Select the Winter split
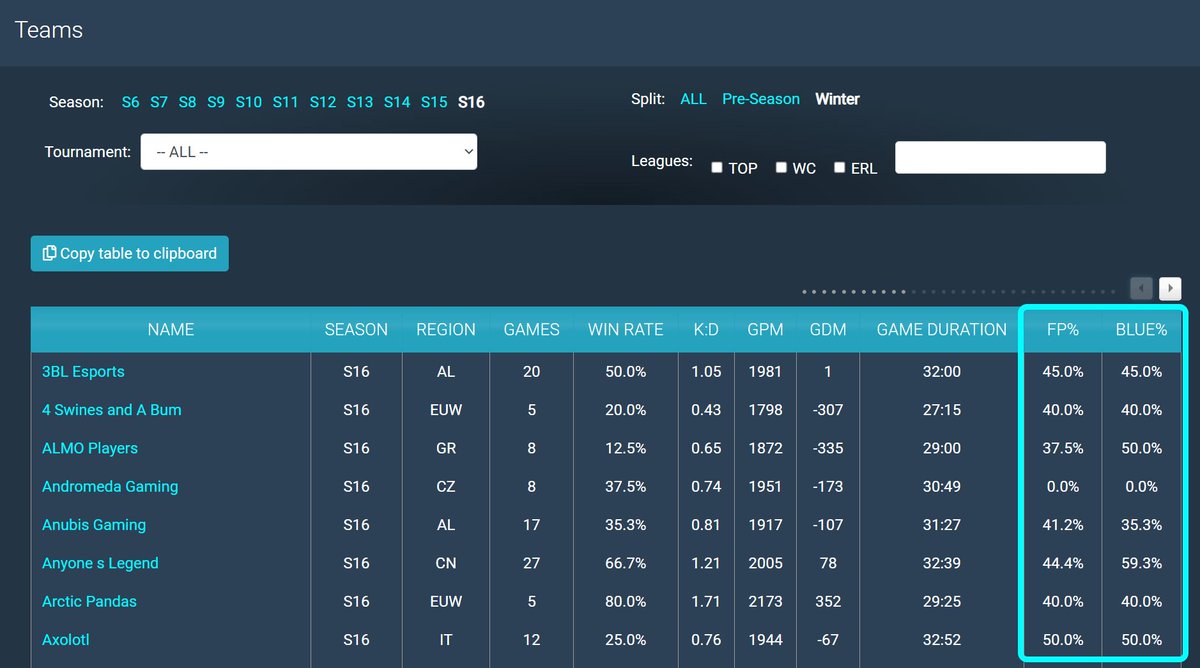The height and width of the screenshot is (668, 1200). pyautogui.click(x=837, y=99)
